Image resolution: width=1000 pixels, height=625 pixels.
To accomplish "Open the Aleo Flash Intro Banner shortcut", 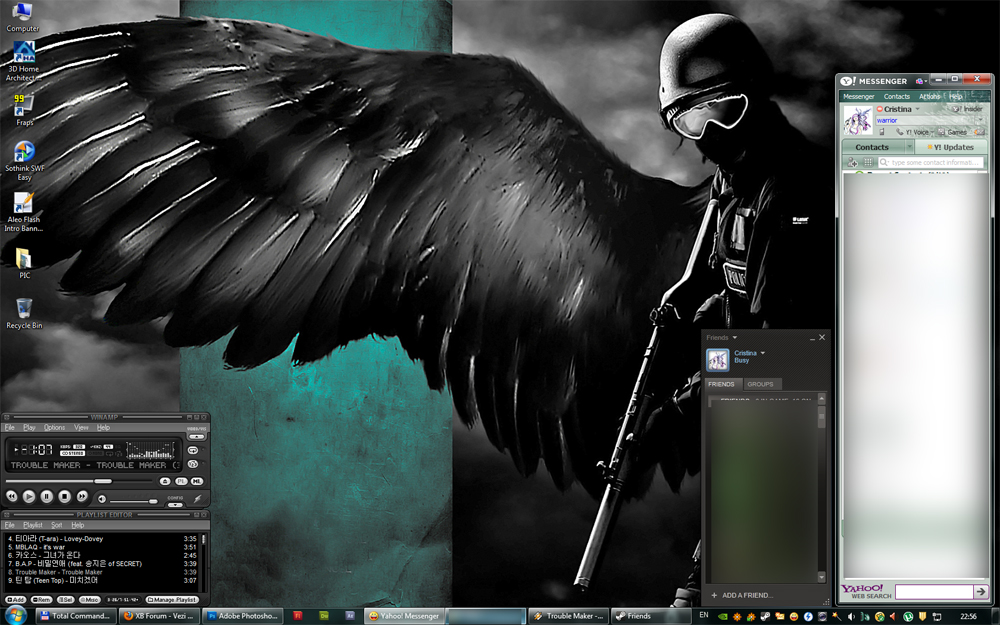I will [x=24, y=212].
